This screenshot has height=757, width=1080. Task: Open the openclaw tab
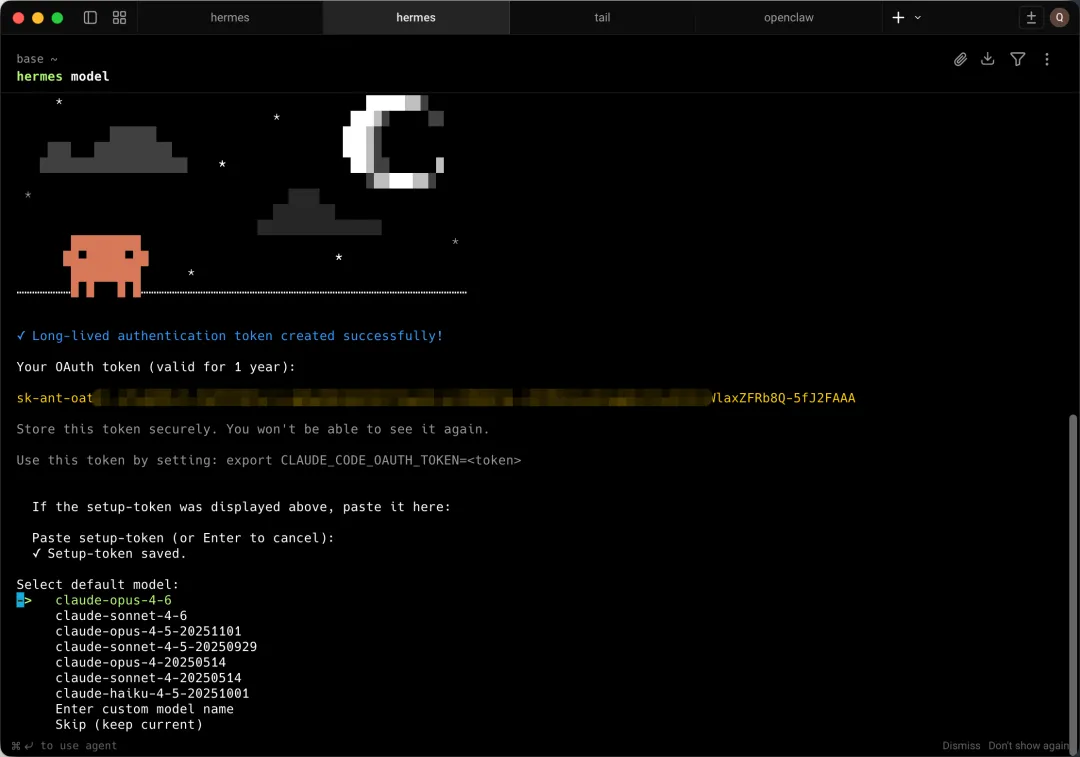click(x=789, y=17)
